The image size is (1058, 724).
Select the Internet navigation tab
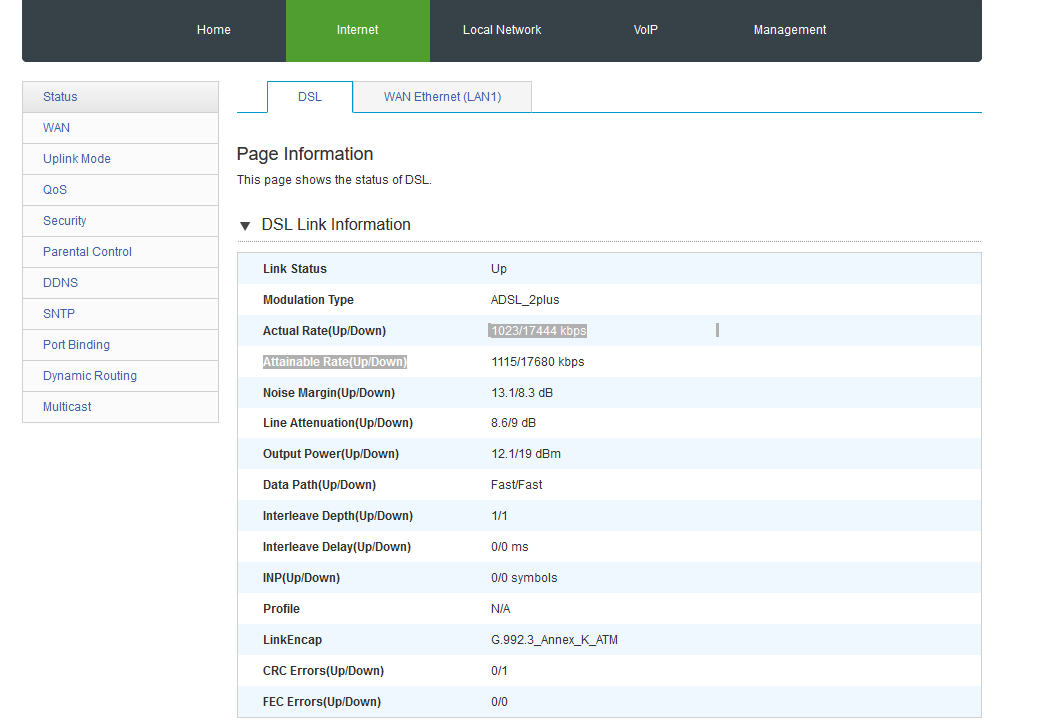coord(358,30)
